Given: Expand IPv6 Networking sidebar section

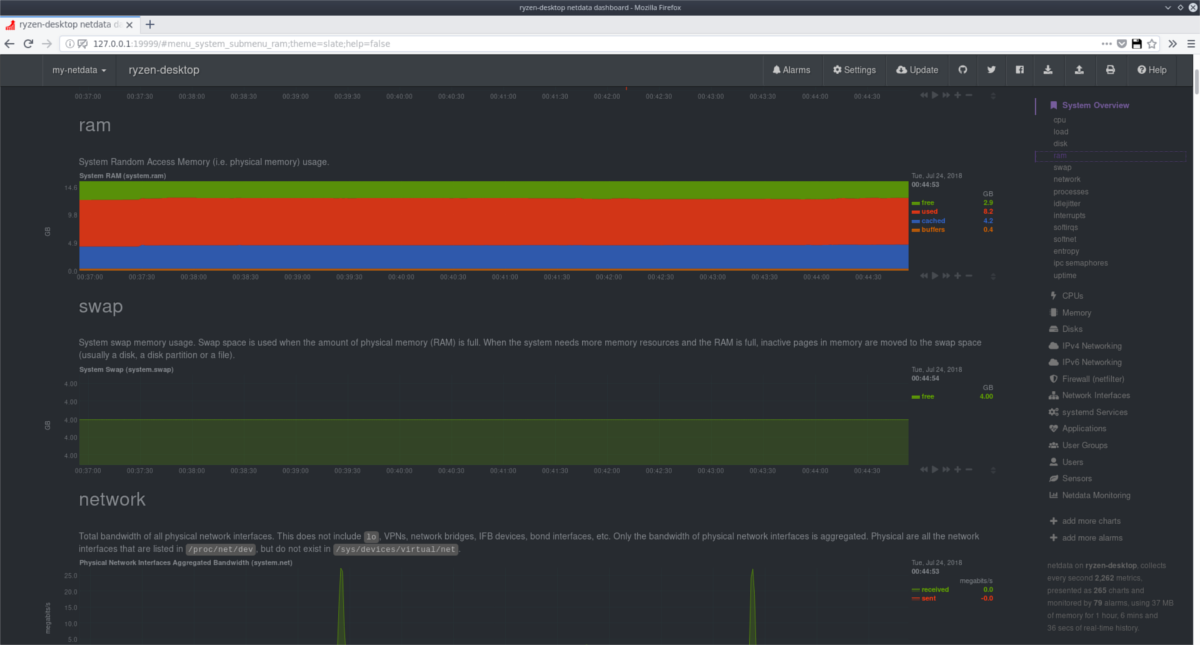Looking at the screenshot, I should pyautogui.click(x=1085, y=362).
